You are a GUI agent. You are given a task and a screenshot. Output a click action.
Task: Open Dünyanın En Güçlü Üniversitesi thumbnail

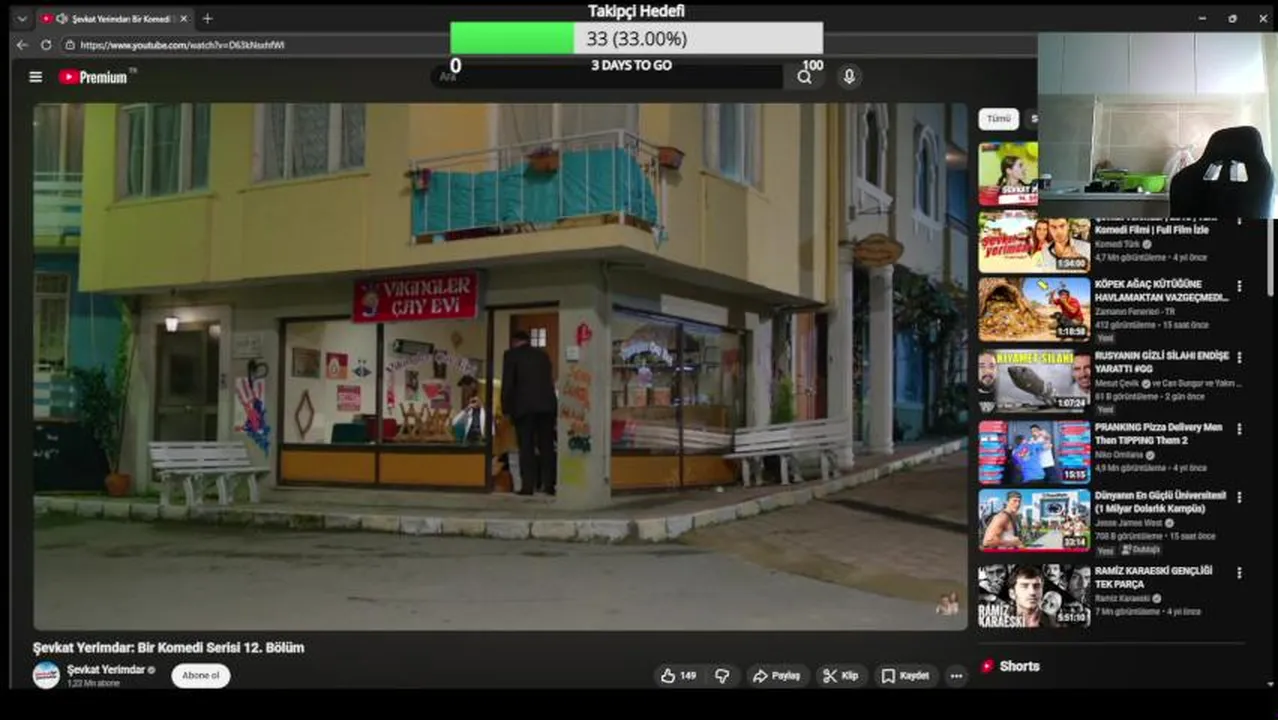click(1034, 520)
